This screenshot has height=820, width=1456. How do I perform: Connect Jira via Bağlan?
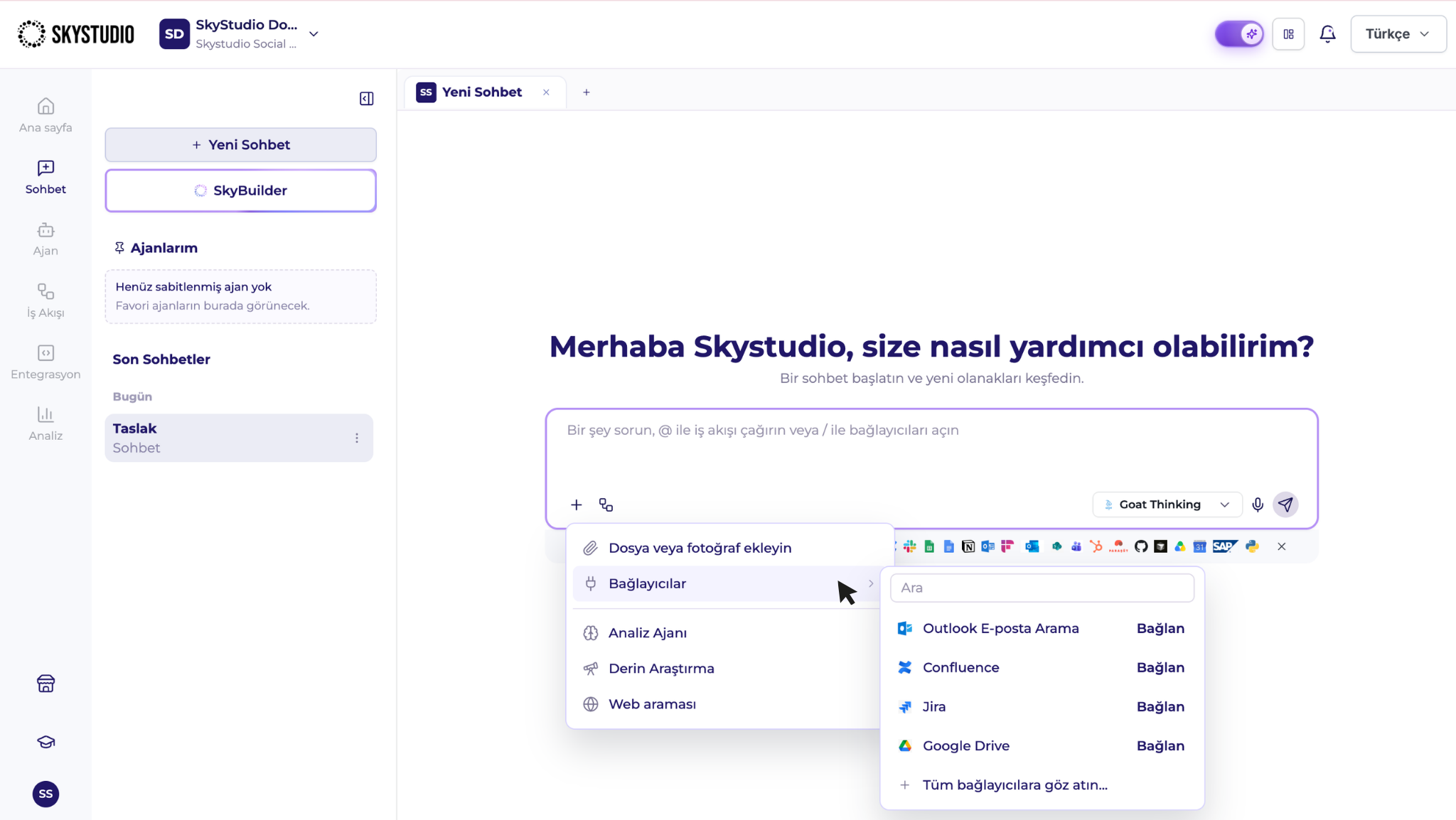click(1160, 706)
